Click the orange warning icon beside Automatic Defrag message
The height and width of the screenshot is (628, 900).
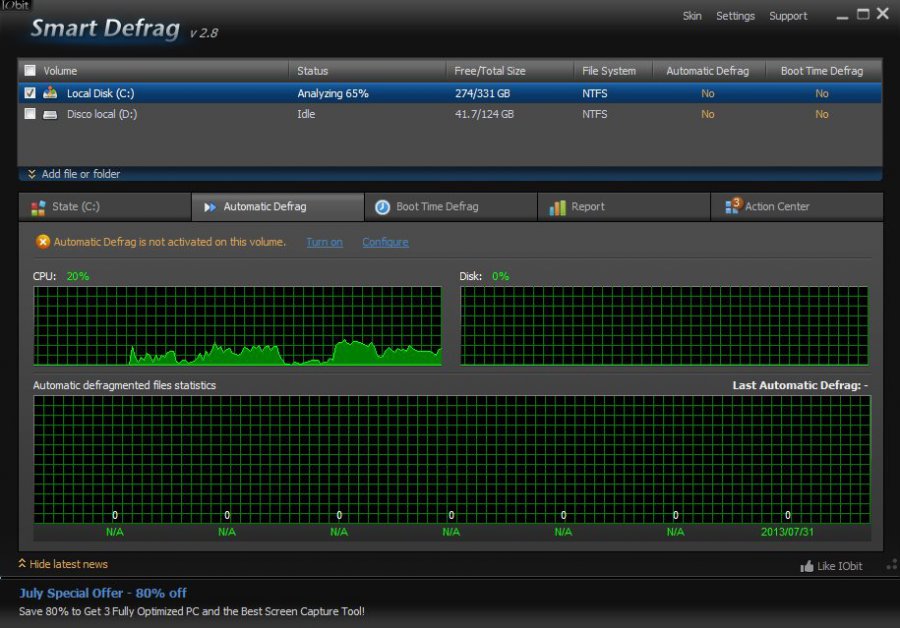click(x=42, y=242)
